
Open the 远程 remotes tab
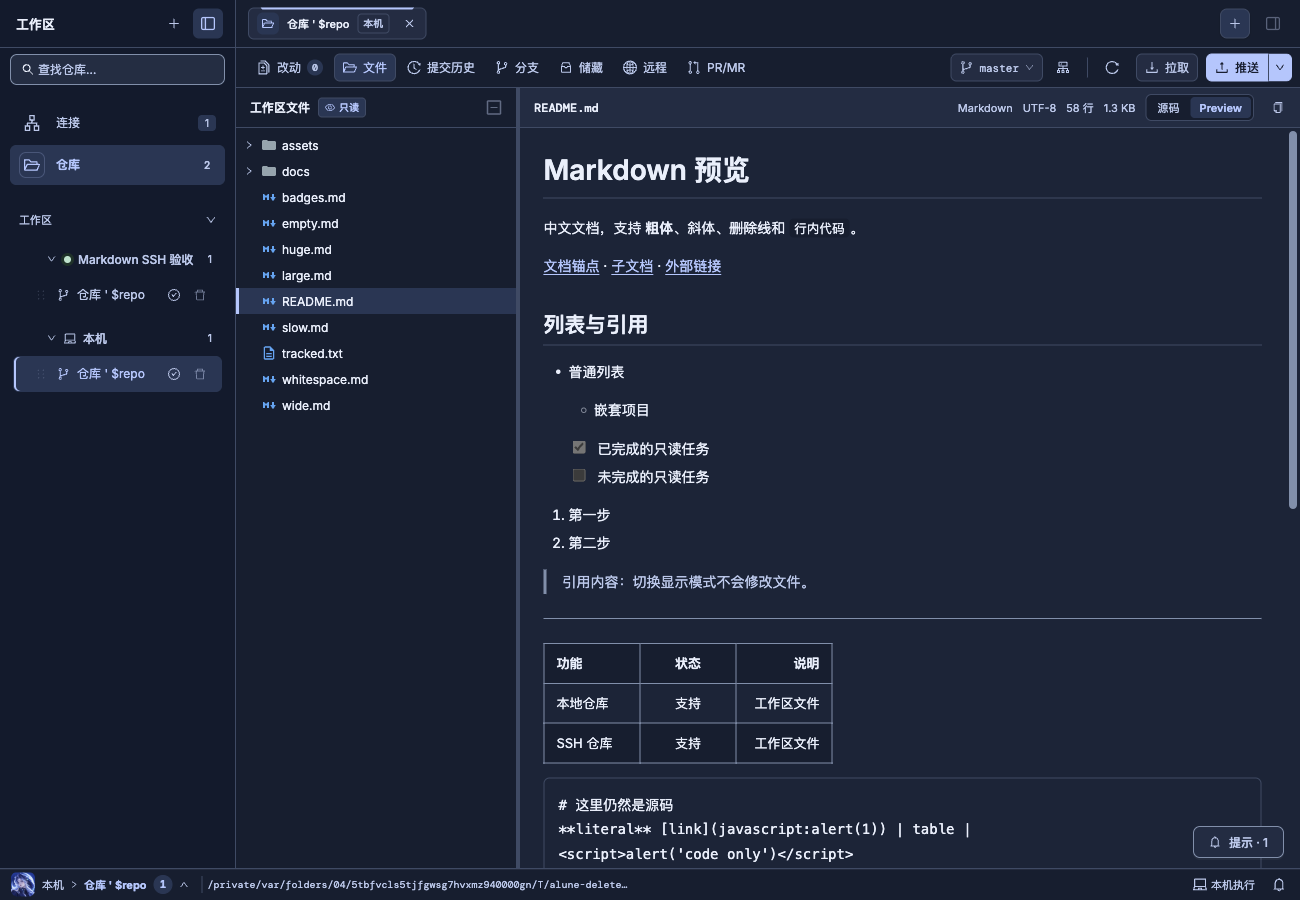[645, 67]
